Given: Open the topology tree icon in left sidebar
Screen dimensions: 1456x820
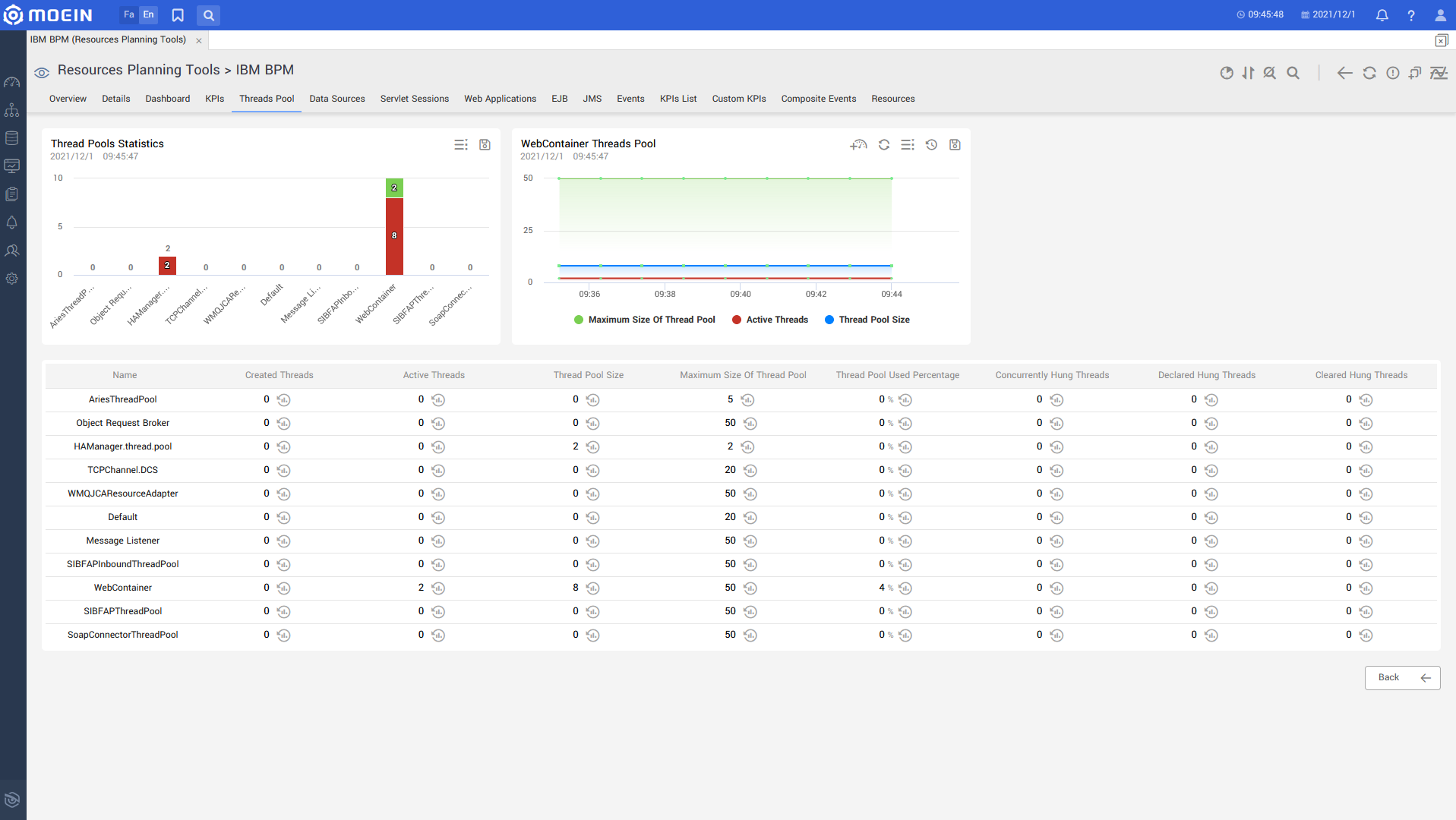Looking at the screenshot, I should pyautogui.click(x=12, y=111).
